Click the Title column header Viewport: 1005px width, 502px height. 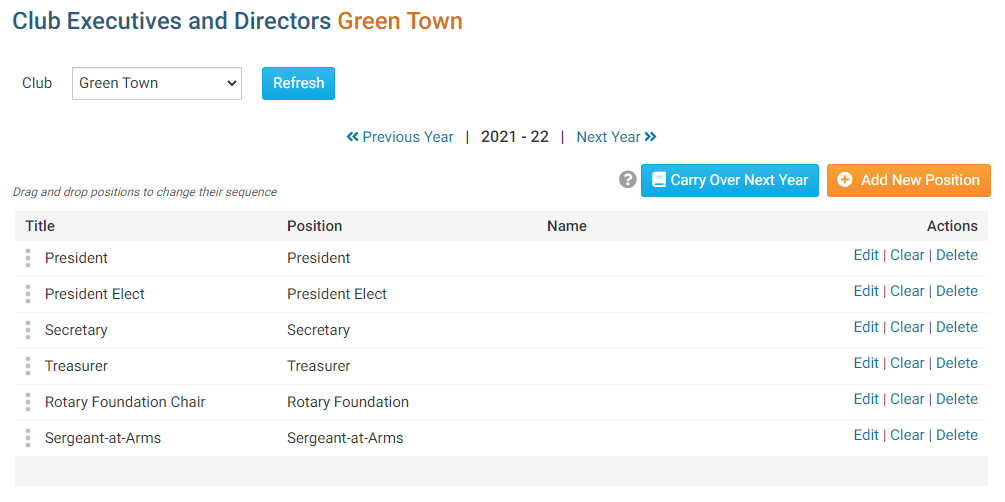[40, 226]
